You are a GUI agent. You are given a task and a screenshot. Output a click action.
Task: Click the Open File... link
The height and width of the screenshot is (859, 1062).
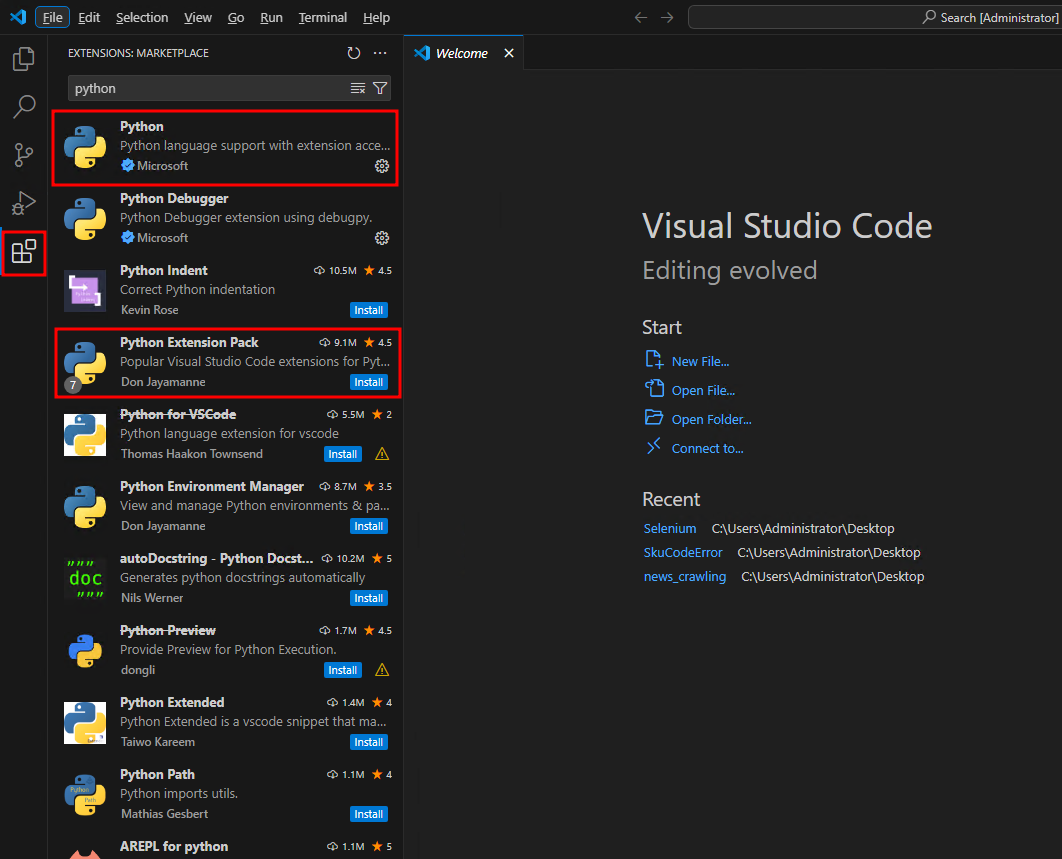click(x=703, y=391)
